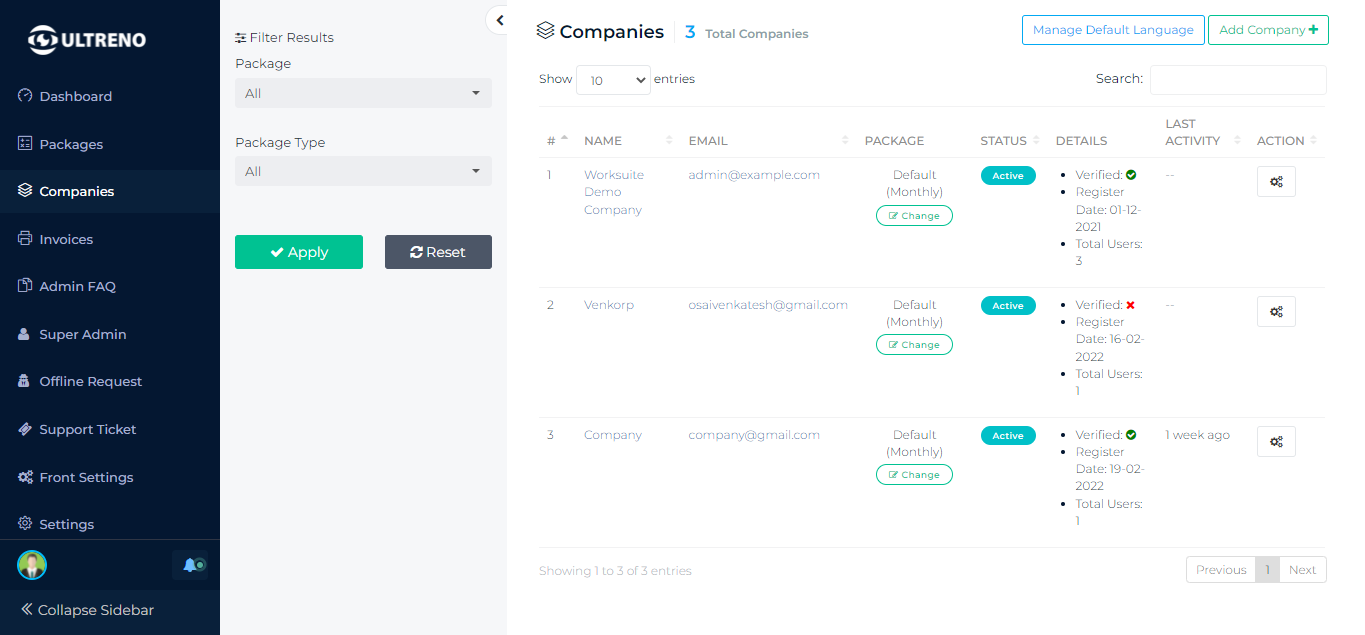
Task: Open the Dashboard sidebar icon
Action: tap(24, 96)
